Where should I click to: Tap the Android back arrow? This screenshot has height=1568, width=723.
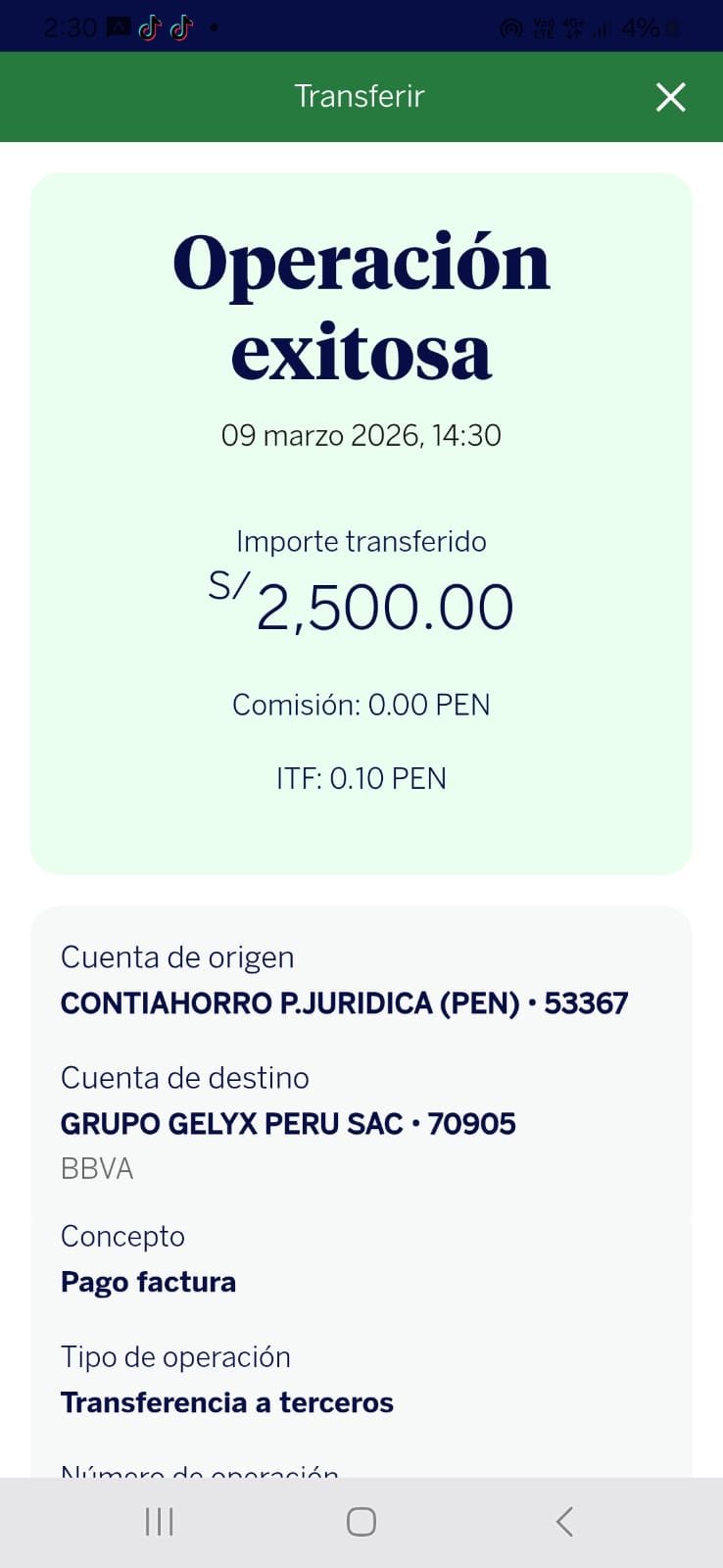click(x=564, y=1522)
